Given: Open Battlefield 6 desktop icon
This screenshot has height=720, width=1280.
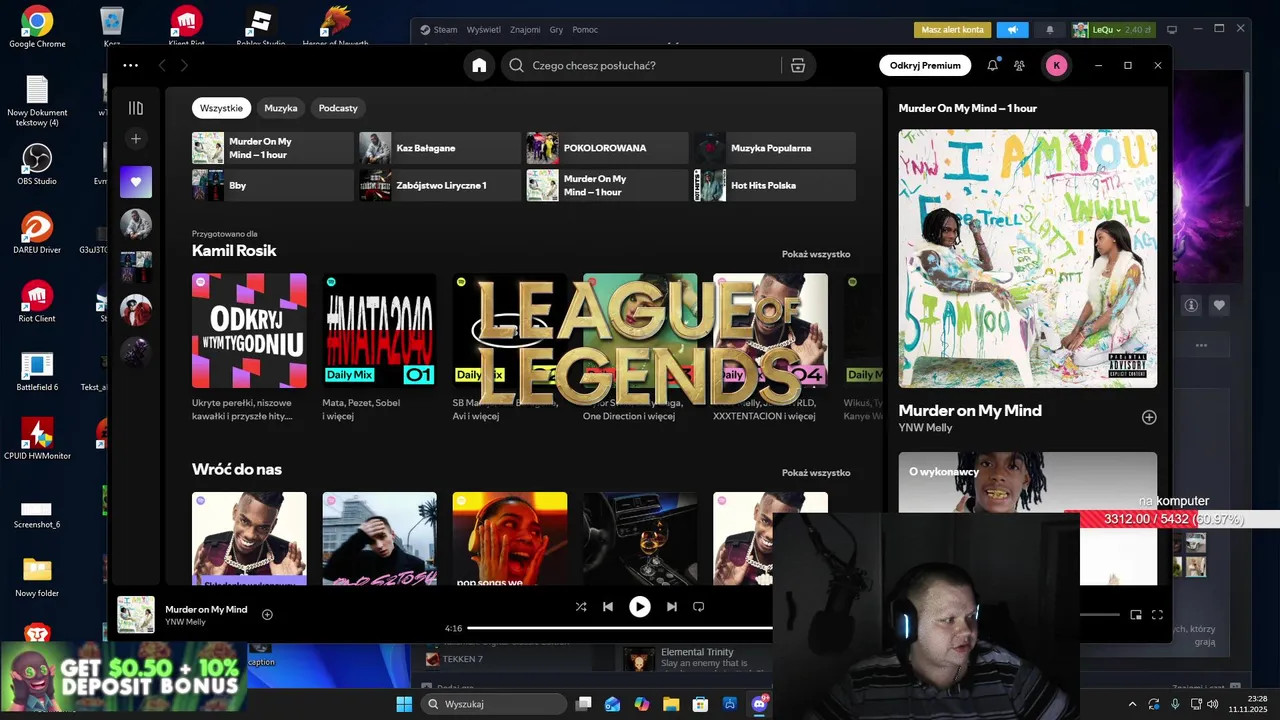Looking at the screenshot, I should pos(37,370).
